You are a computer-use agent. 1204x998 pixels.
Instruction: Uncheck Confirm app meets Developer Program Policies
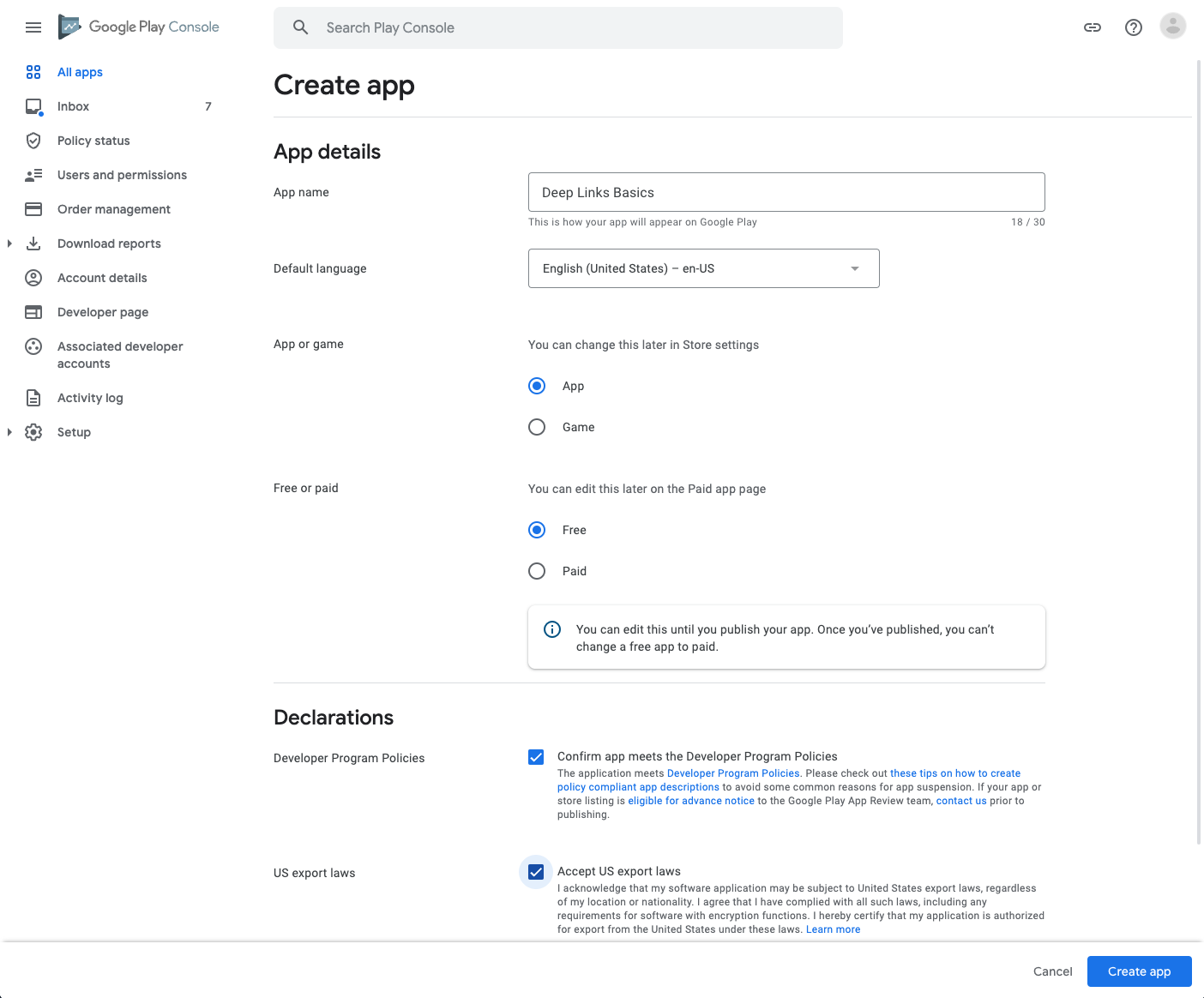click(536, 757)
